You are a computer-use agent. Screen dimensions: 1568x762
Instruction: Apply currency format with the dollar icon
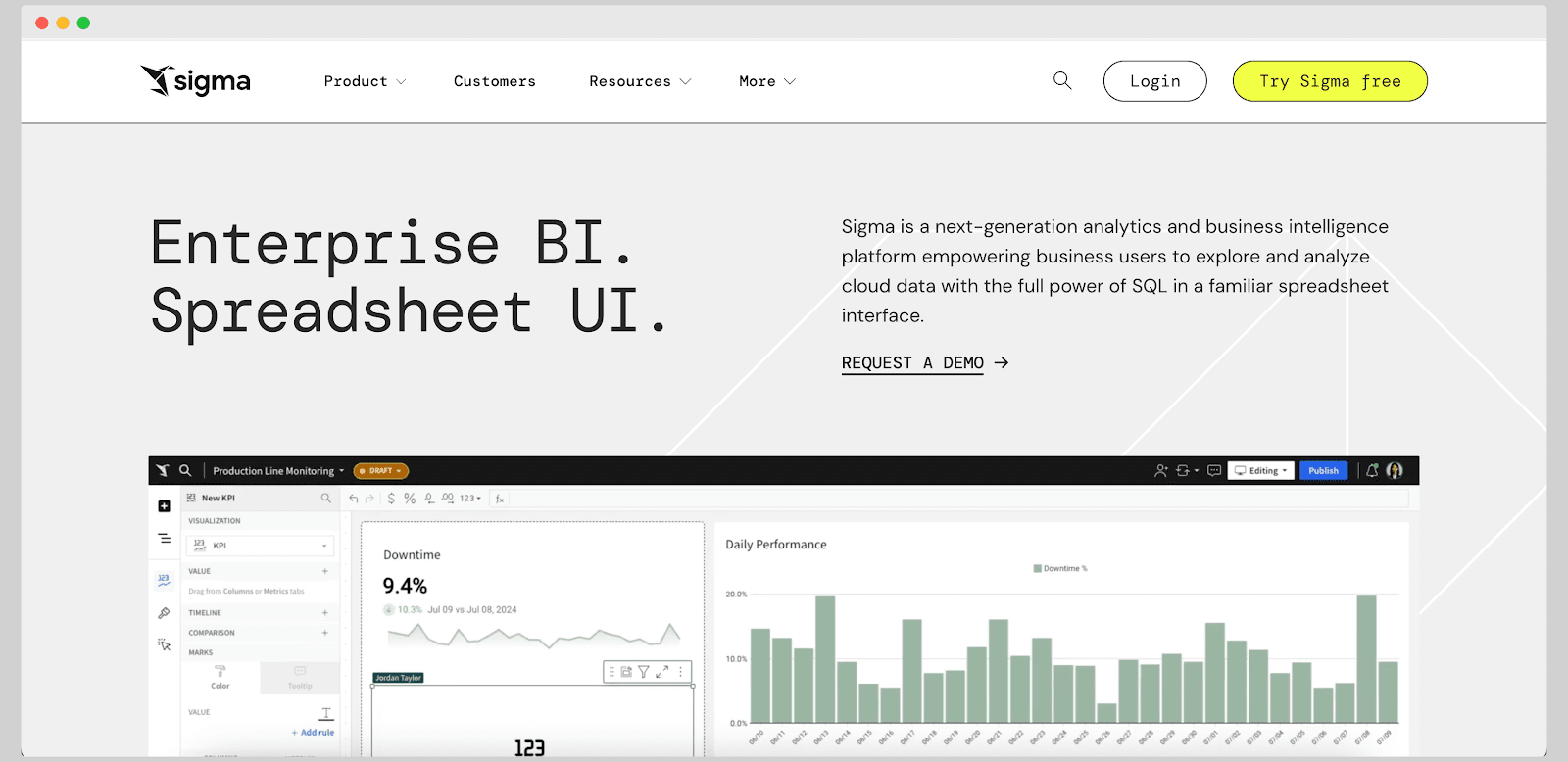[391, 499]
